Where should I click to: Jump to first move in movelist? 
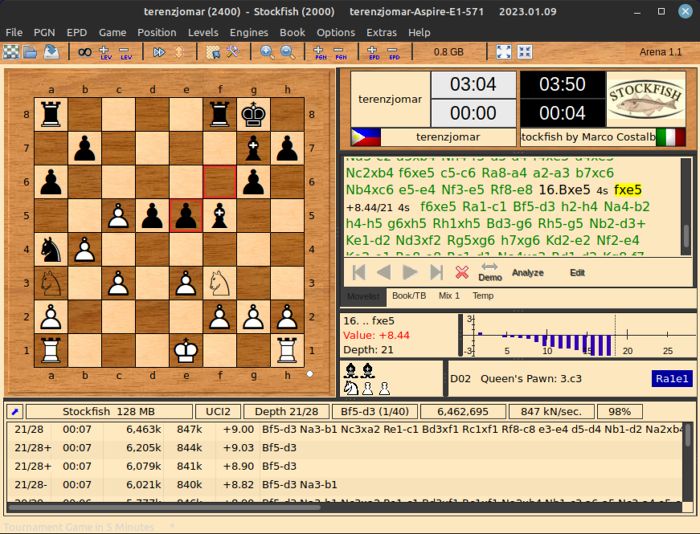tap(359, 272)
